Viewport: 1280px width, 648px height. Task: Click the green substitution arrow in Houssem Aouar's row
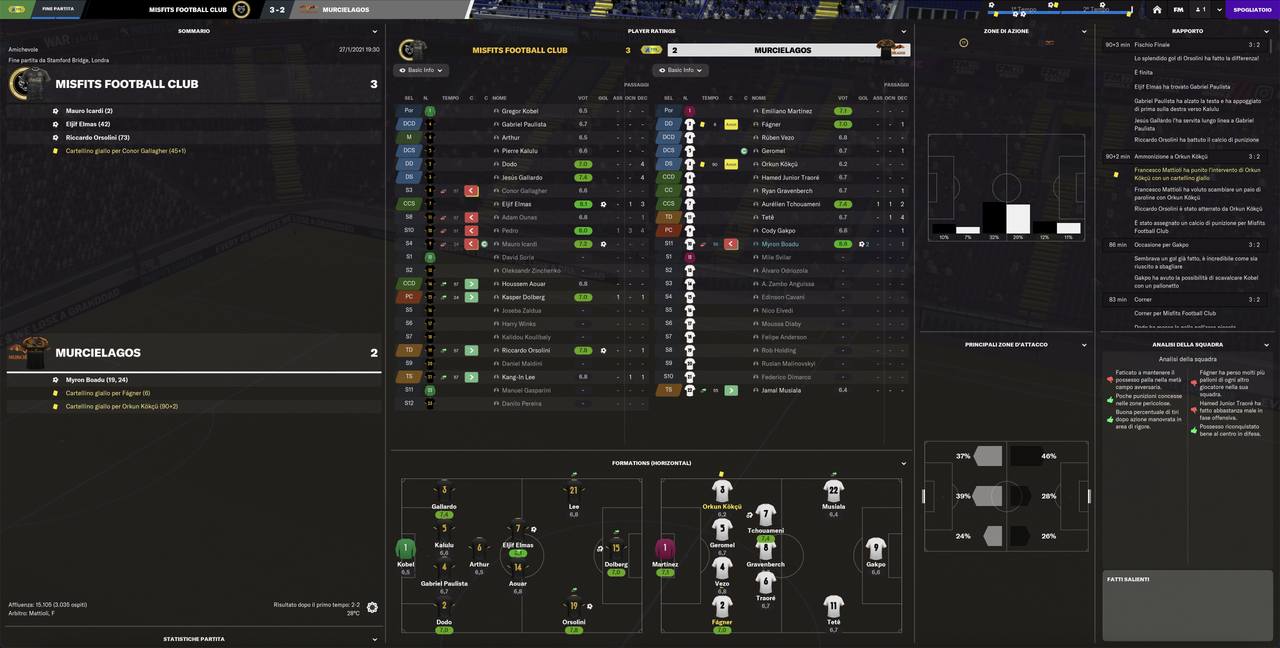471,284
